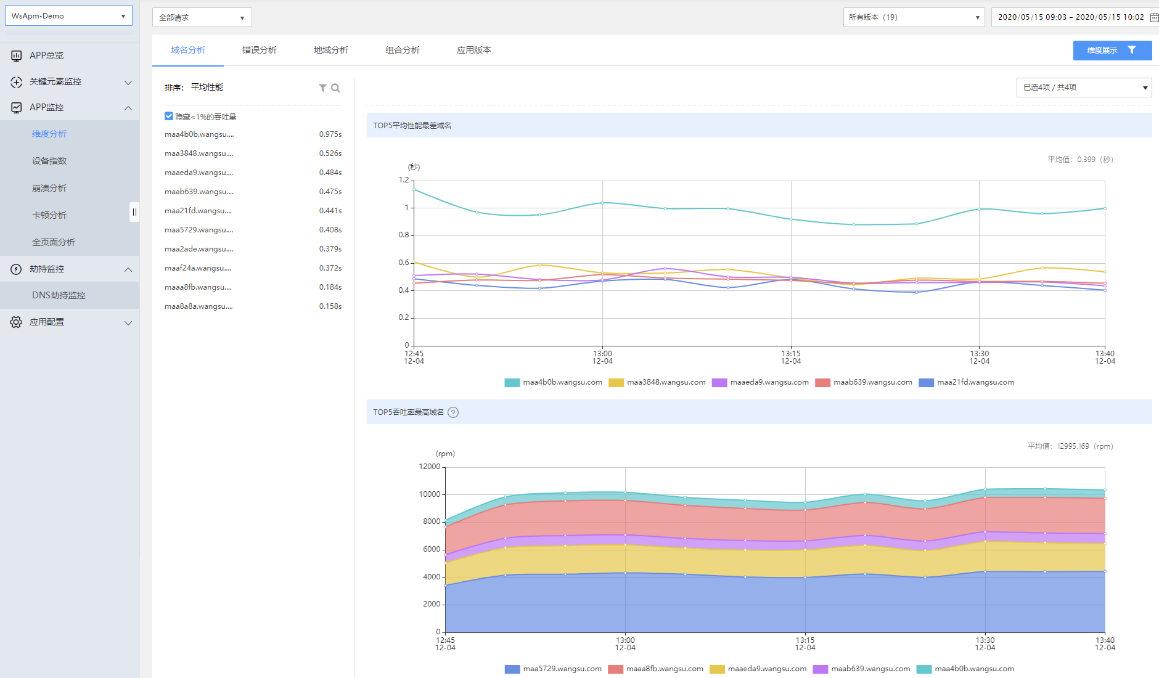
Task: Click the 平均值: 12995.169 (rpm) label
Action: (x=1070, y=447)
